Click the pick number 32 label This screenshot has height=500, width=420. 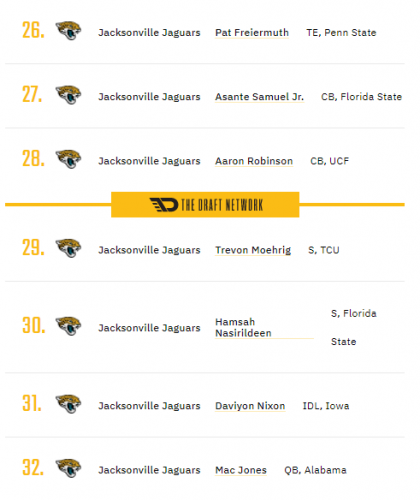pyautogui.click(x=33, y=467)
